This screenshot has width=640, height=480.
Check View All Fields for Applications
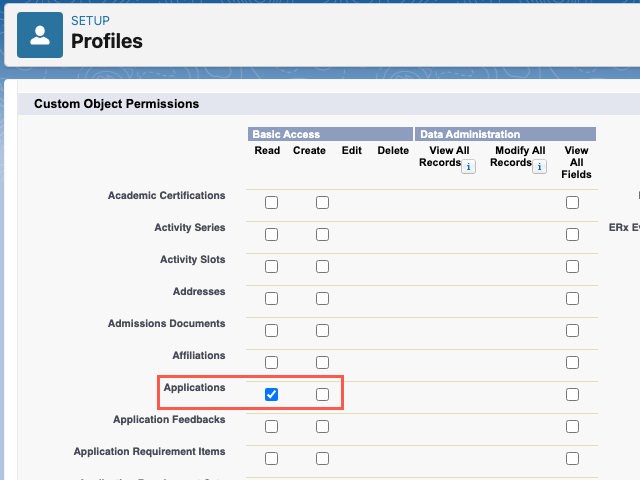(572, 395)
